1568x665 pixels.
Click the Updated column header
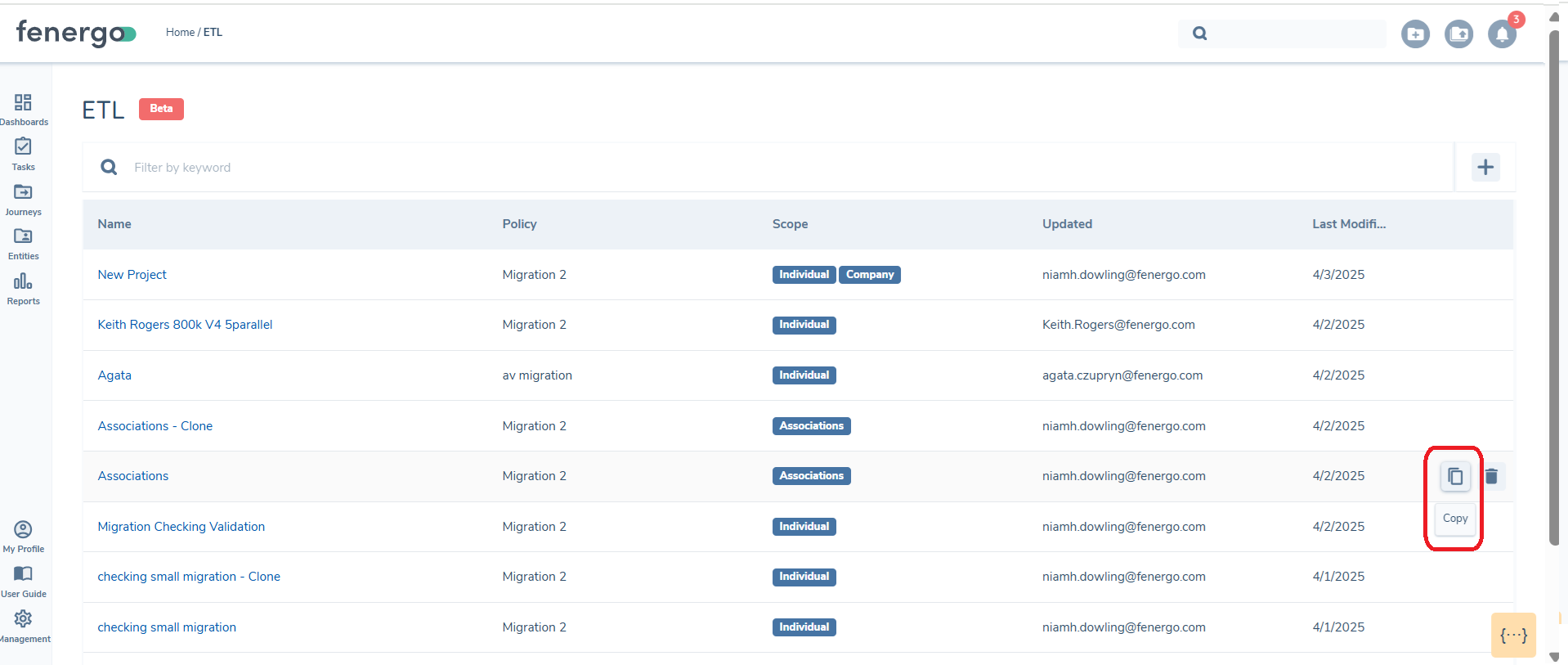coord(1067,224)
